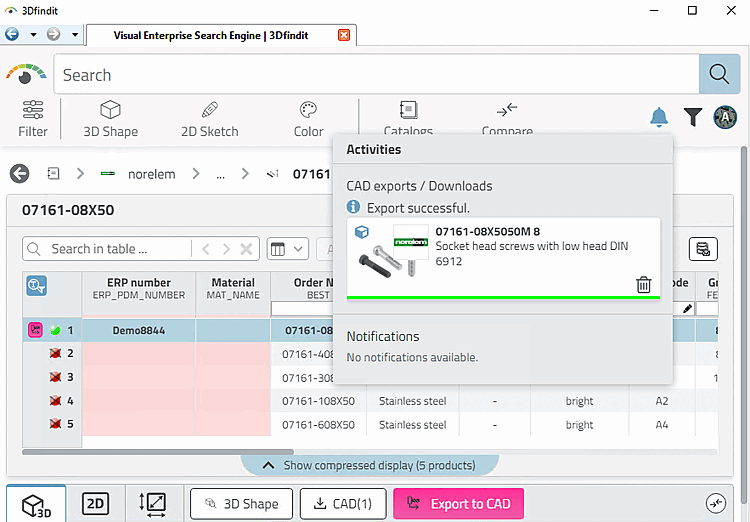The image size is (750, 522).
Task: Click the catalog root breadcrumb icon
Action: coord(54,173)
